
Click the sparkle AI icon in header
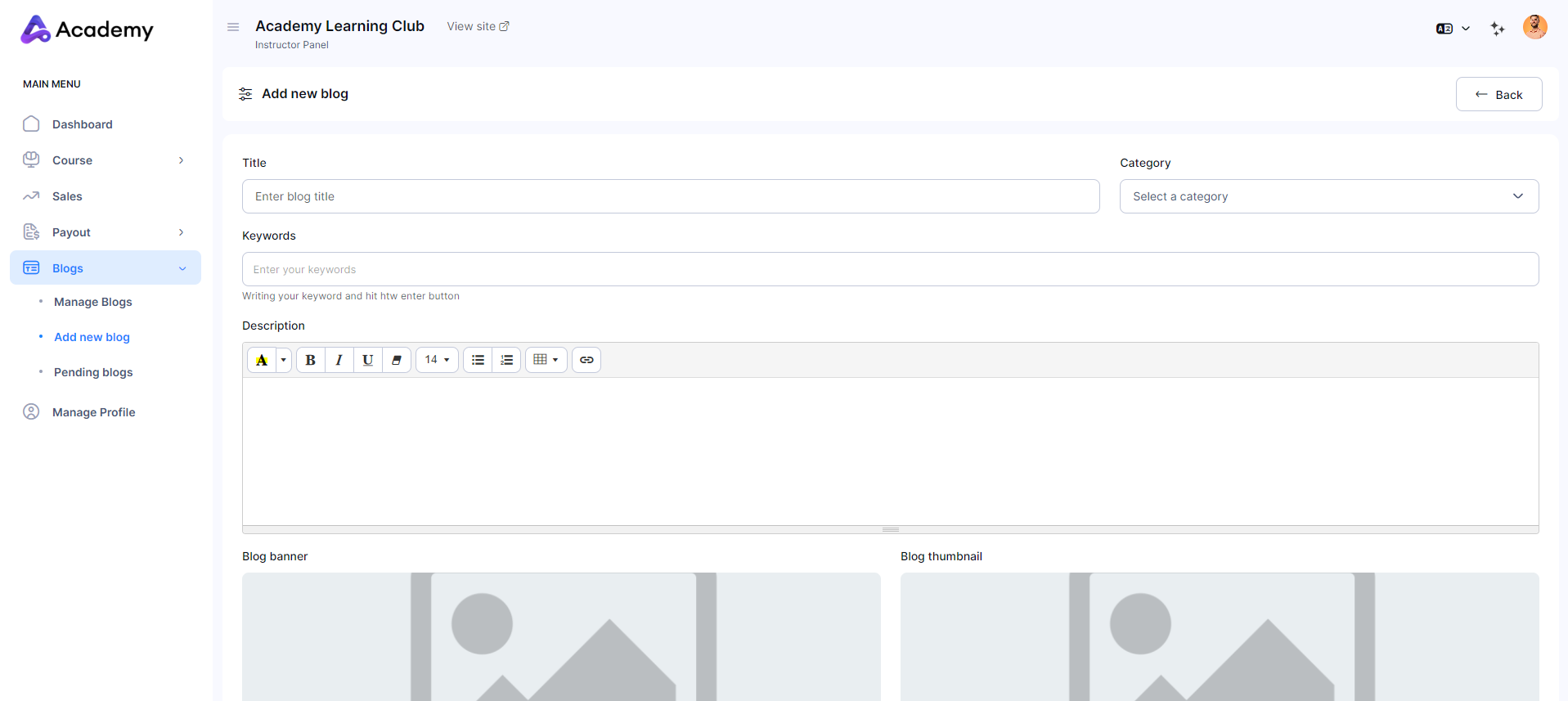[1498, 29]
